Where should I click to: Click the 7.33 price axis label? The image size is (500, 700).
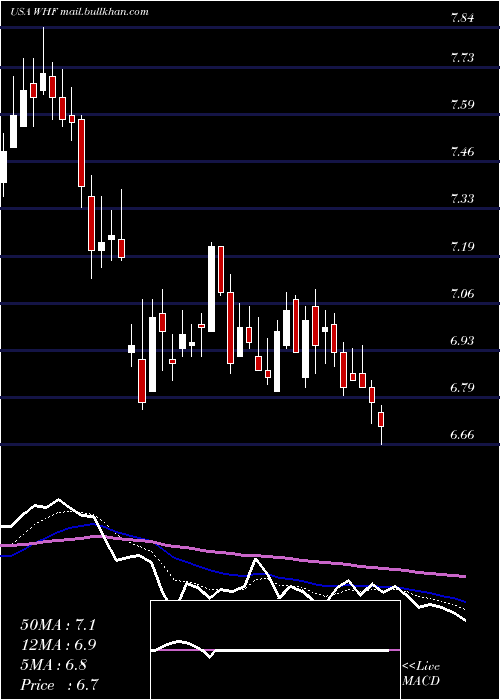pyautogui.click(x=462, y=199)
